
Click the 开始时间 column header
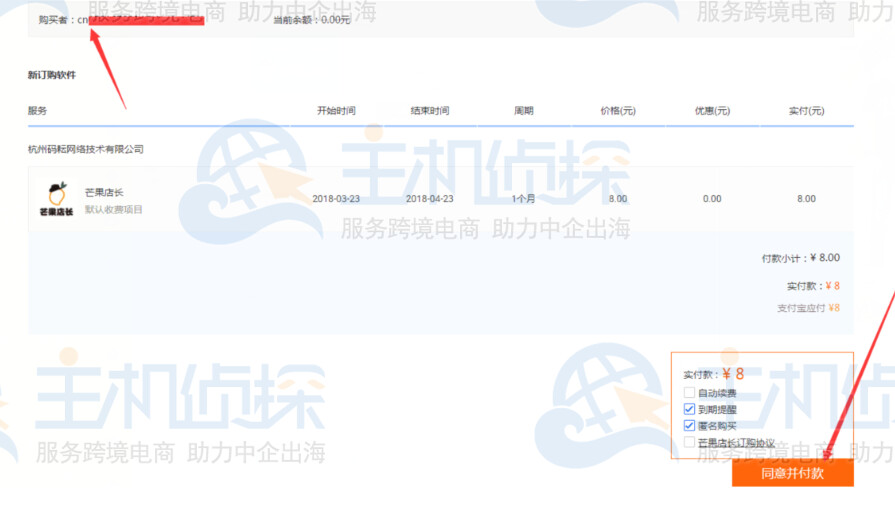(x=336, y=111)
